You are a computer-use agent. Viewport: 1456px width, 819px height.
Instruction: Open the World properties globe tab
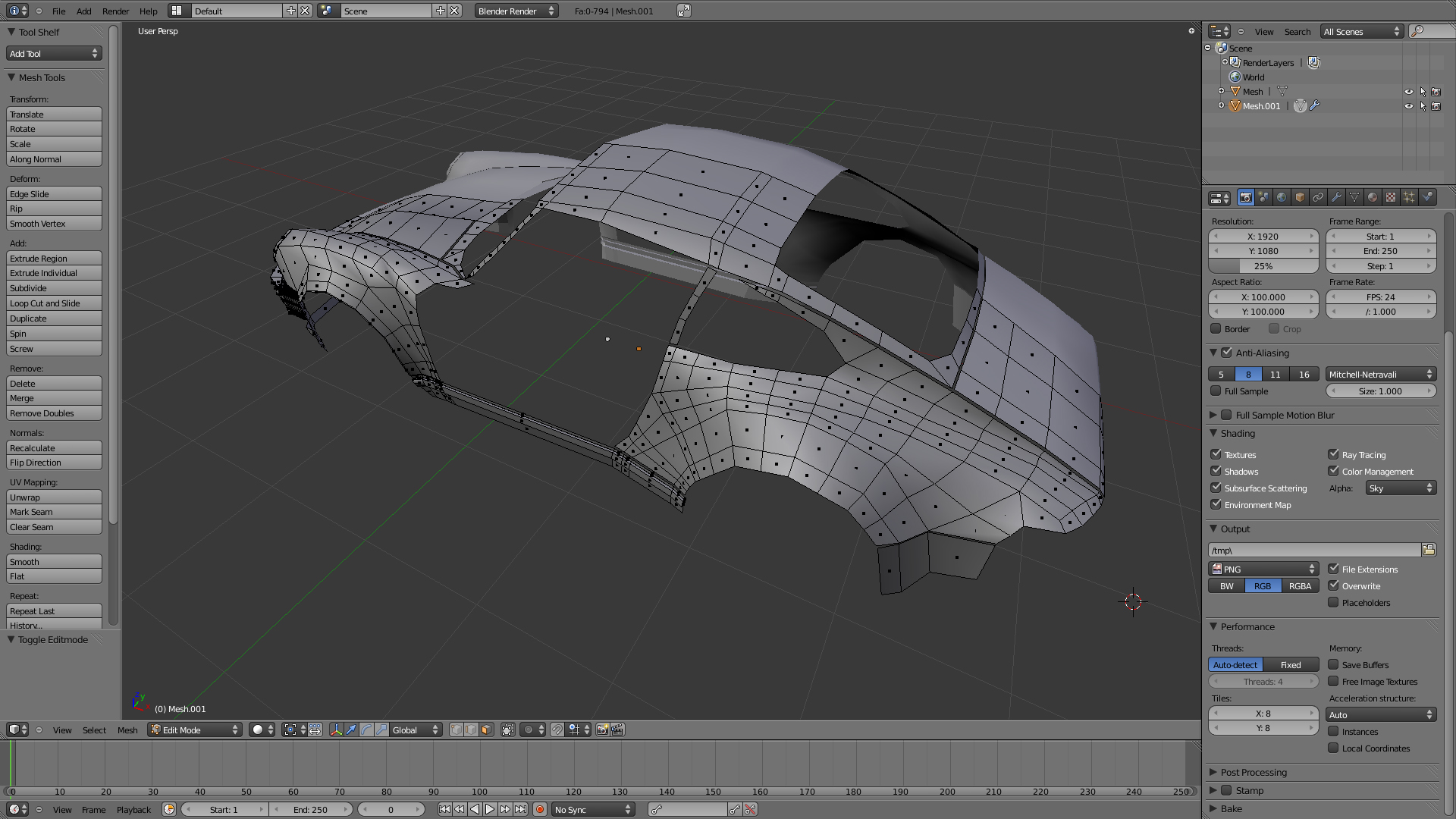pyautogui.click(x=1282, y=198)
